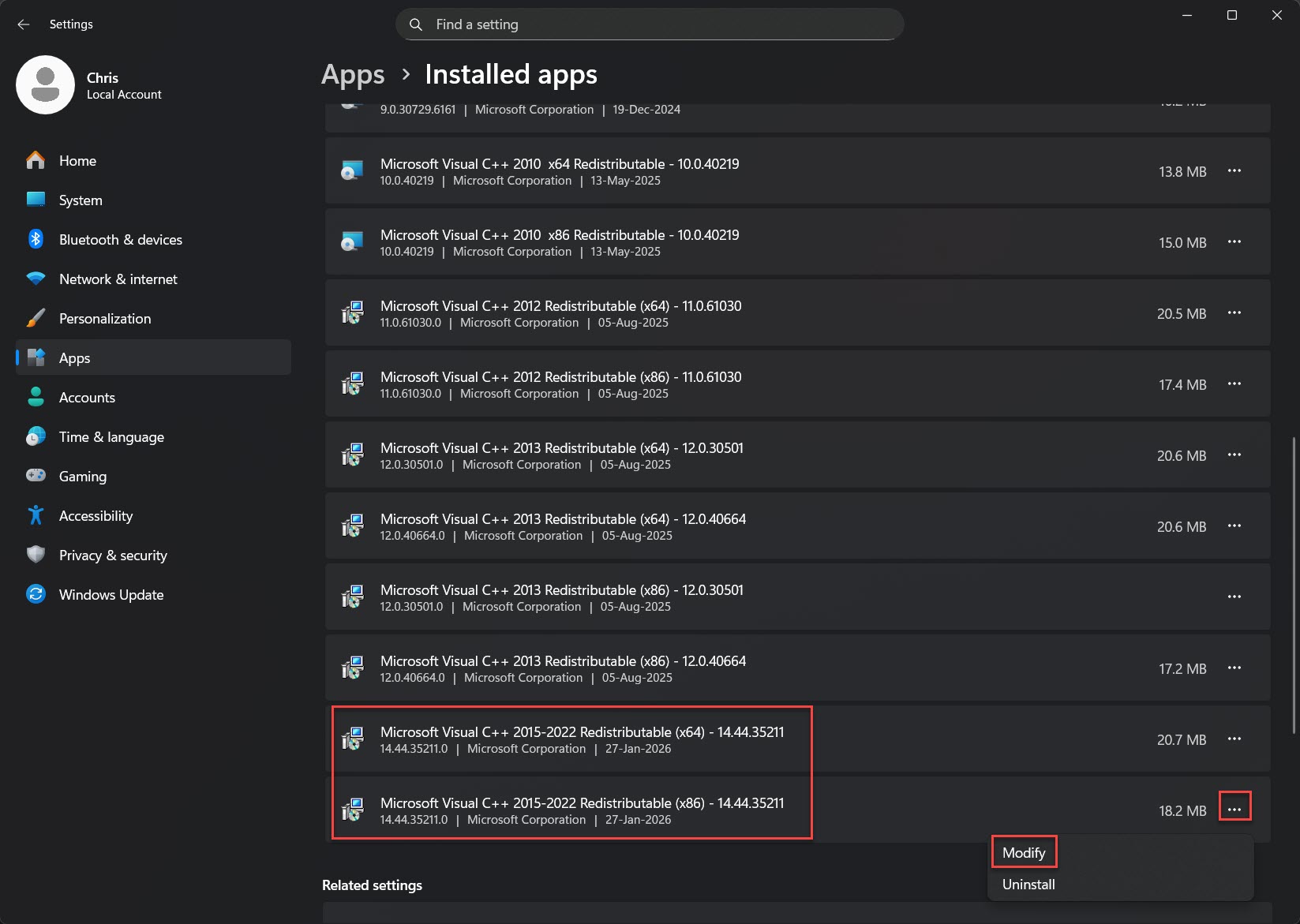This screenshot has height=924, width=1300.
Task: Click the back arrow in Settings
Action: (x=24, y=24)
